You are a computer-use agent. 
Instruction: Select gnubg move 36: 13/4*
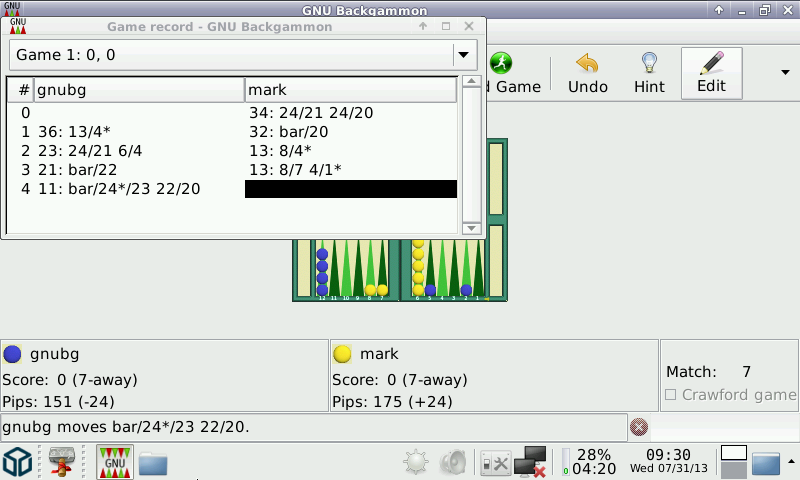pos(74,132)
